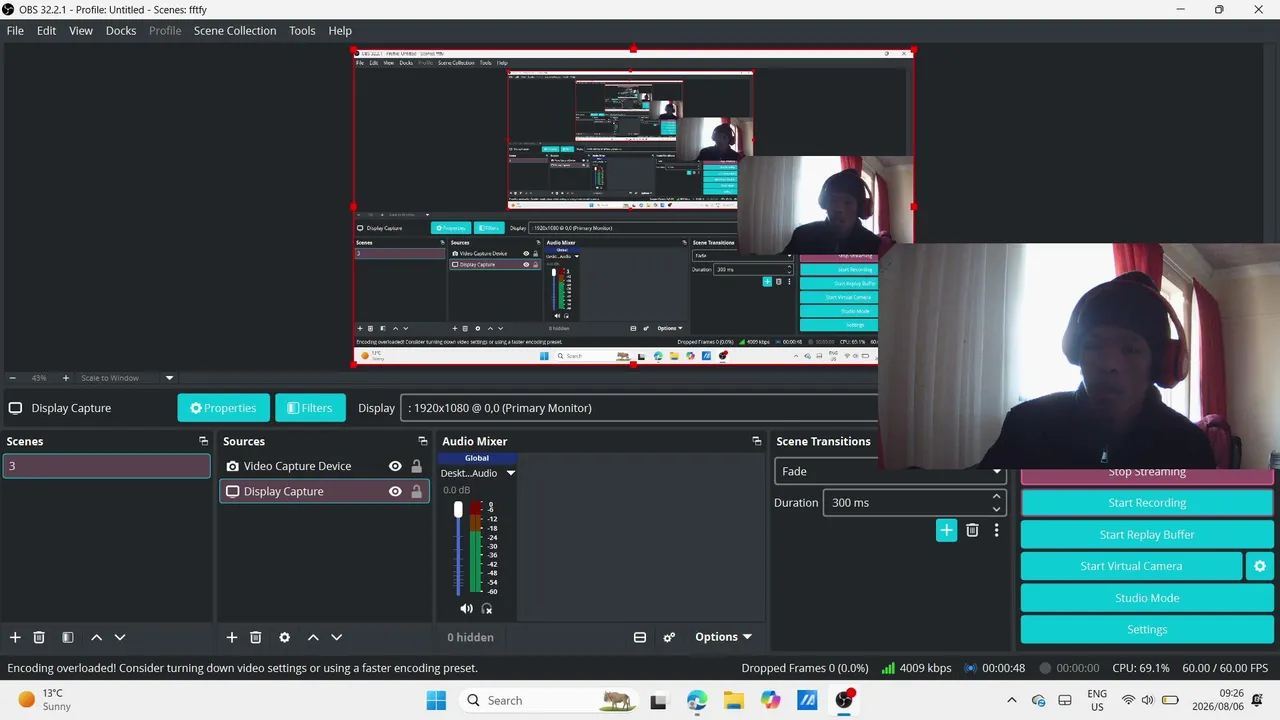Viewport: 1280px width, 720px height.
Task: Mute Desktop Audio with the speaker icon
Action: click(466, 608)
